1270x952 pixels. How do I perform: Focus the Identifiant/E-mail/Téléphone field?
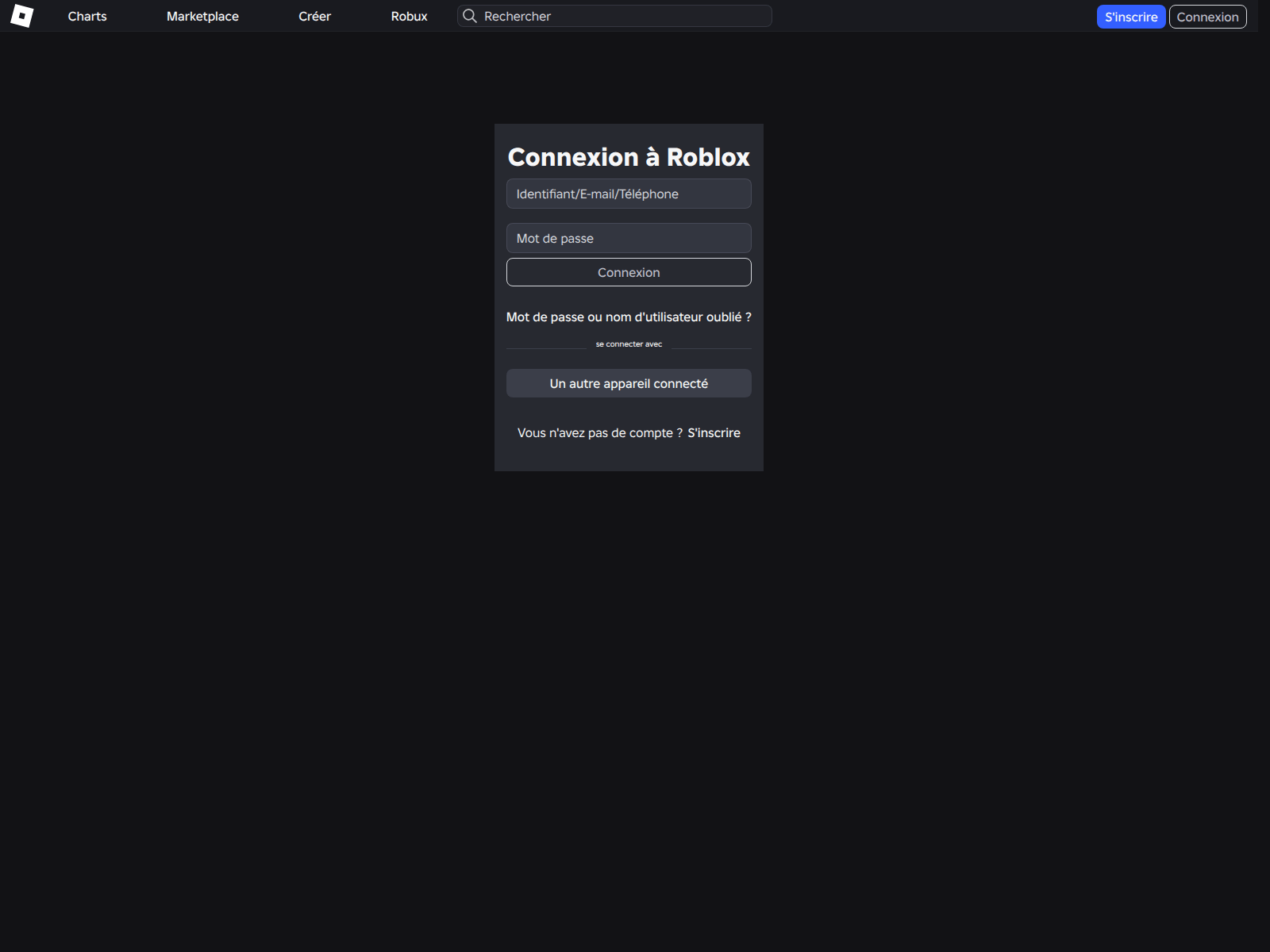click(x=629, y=194)
